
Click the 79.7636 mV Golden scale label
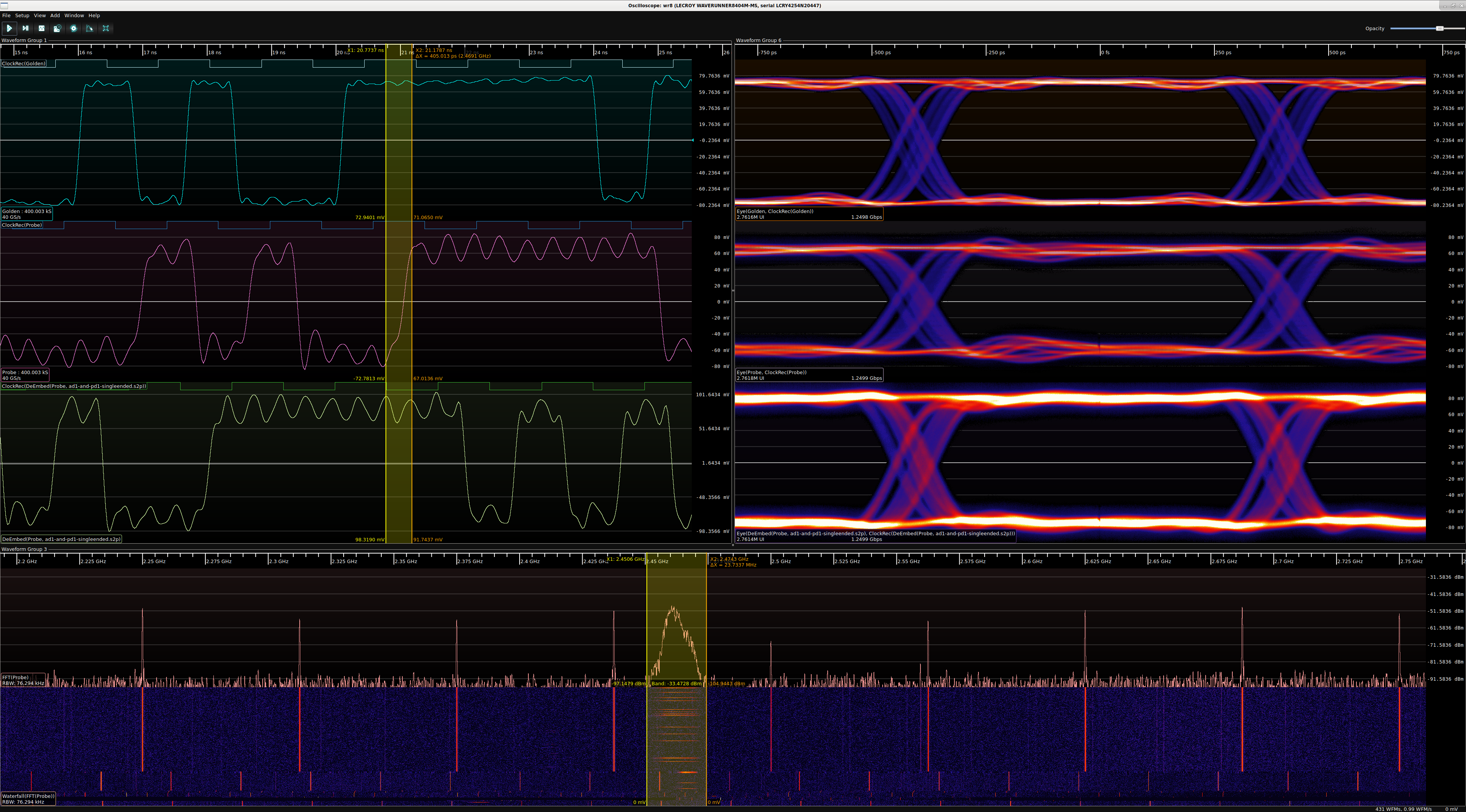coord(714,76)
